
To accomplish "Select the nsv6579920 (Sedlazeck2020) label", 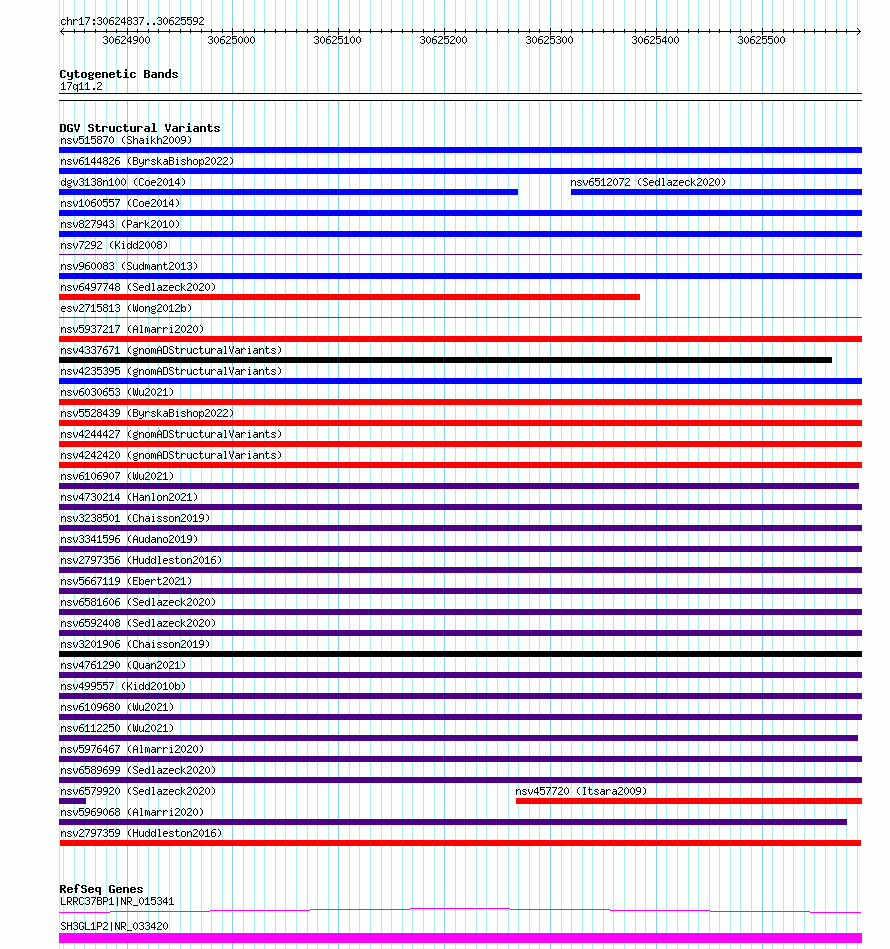I will pos(138,791).
